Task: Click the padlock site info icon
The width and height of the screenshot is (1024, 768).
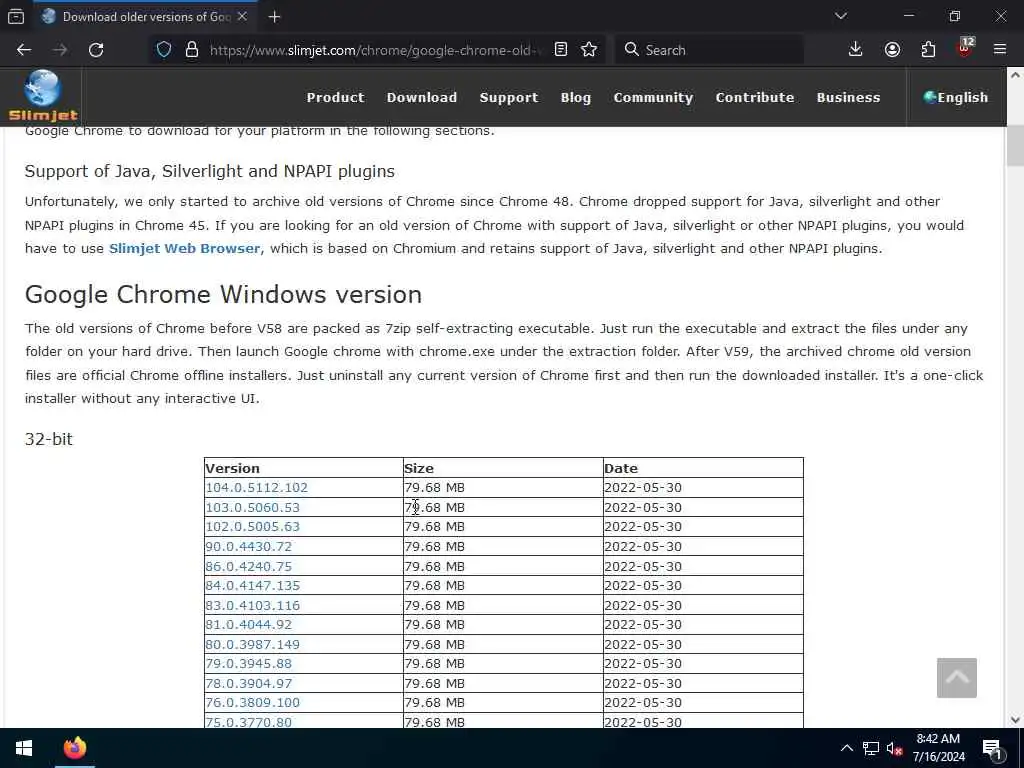Action: click(192, 50)
